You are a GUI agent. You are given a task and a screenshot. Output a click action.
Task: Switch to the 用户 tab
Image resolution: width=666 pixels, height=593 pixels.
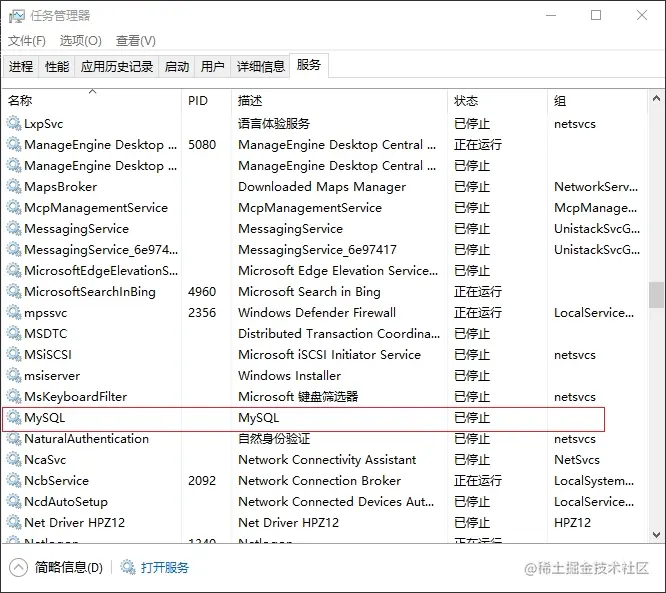point(212,66)
